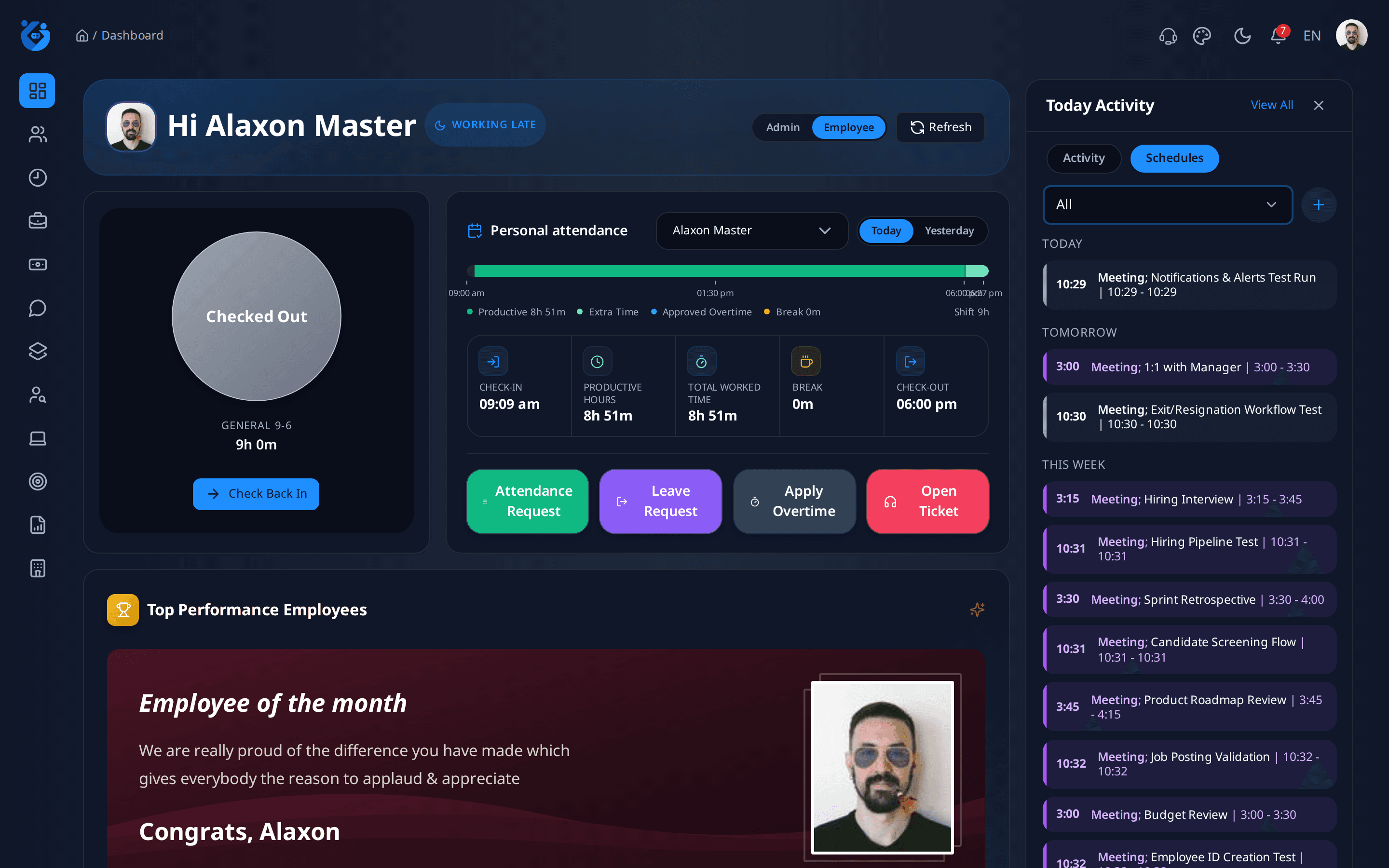1389x868 pixels.
Task: Switch to the Schedules tab
Action: [x=1174, y=159]
